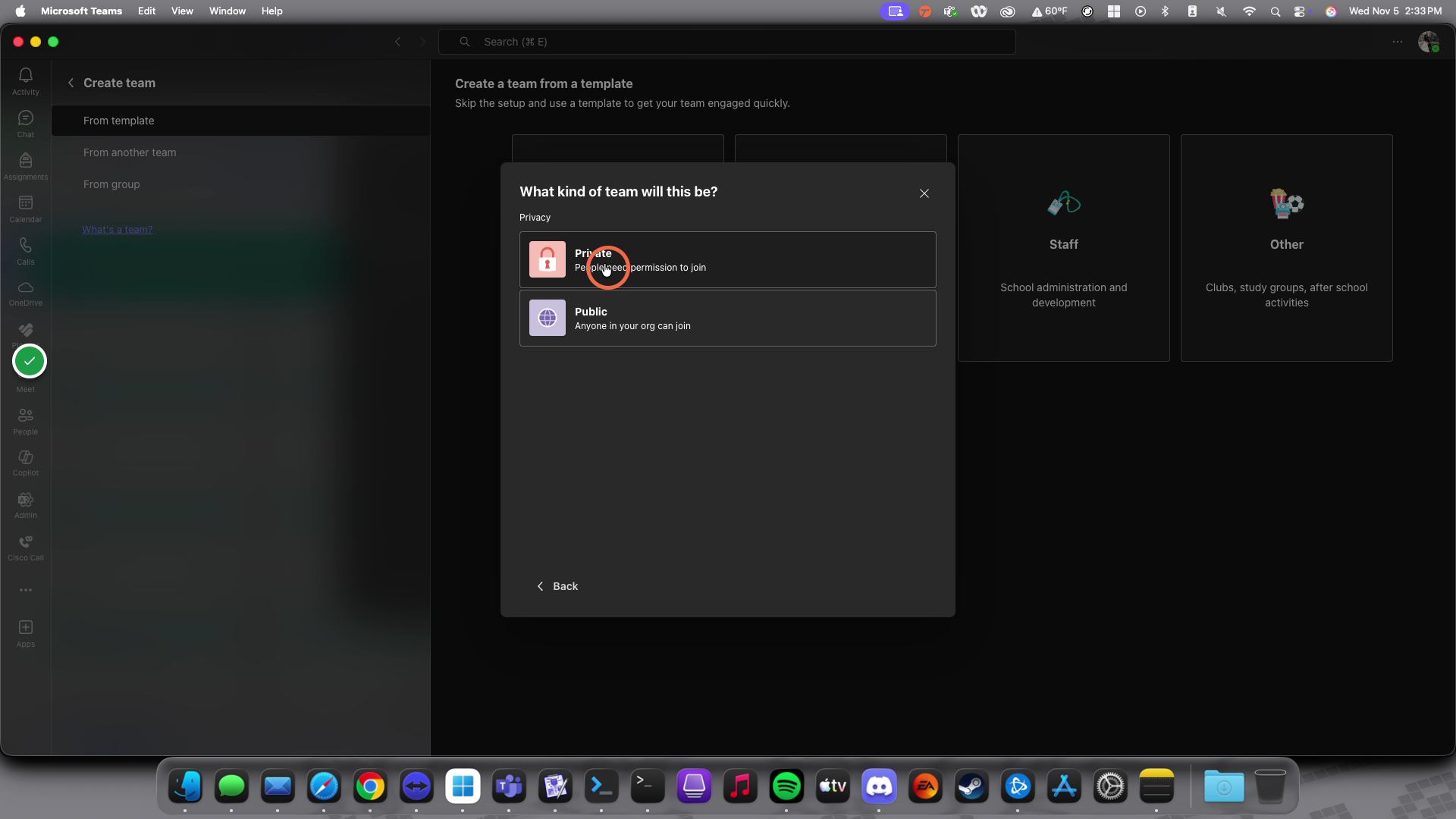Open Cisco Call in sidebar

point(26,548)
